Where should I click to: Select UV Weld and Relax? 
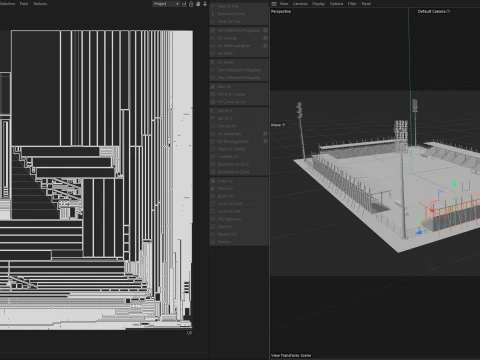236,46
